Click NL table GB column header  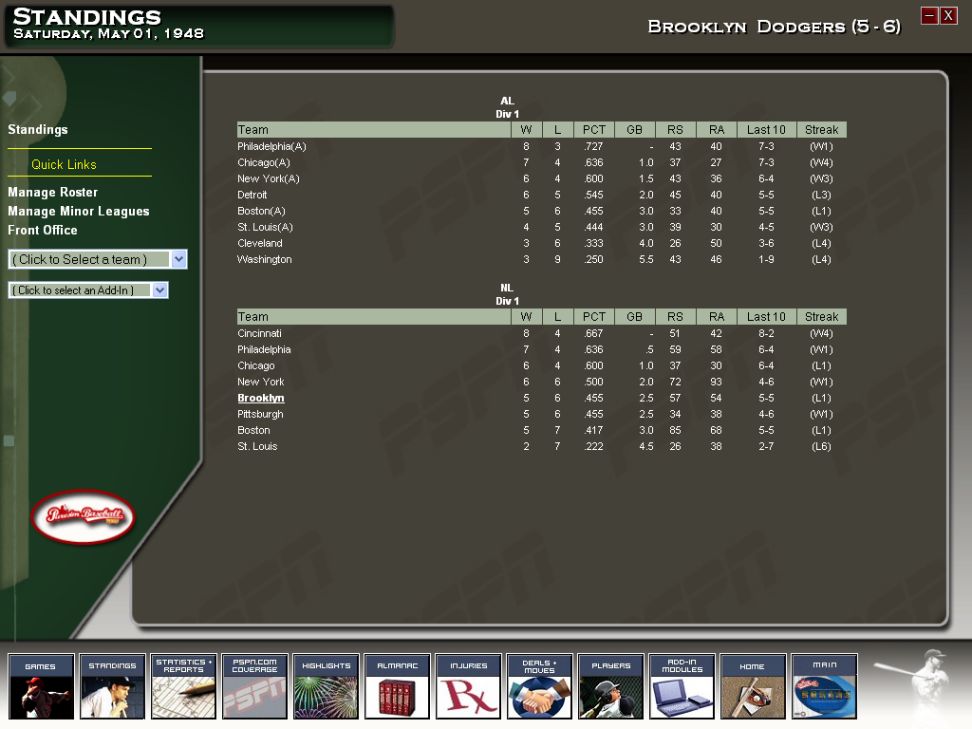tap(634, 317)
